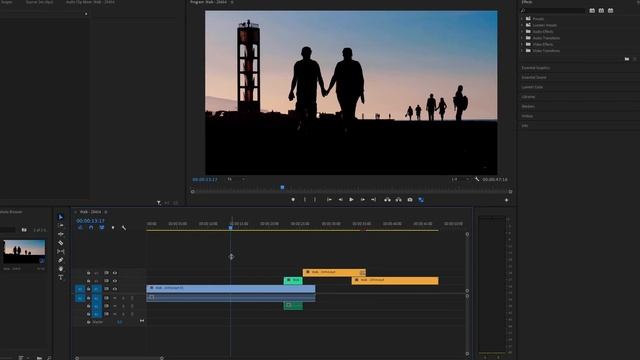This screenshot has height=360, width=640.
Task: Click Effects panel search field
Action: coord(553,11)
